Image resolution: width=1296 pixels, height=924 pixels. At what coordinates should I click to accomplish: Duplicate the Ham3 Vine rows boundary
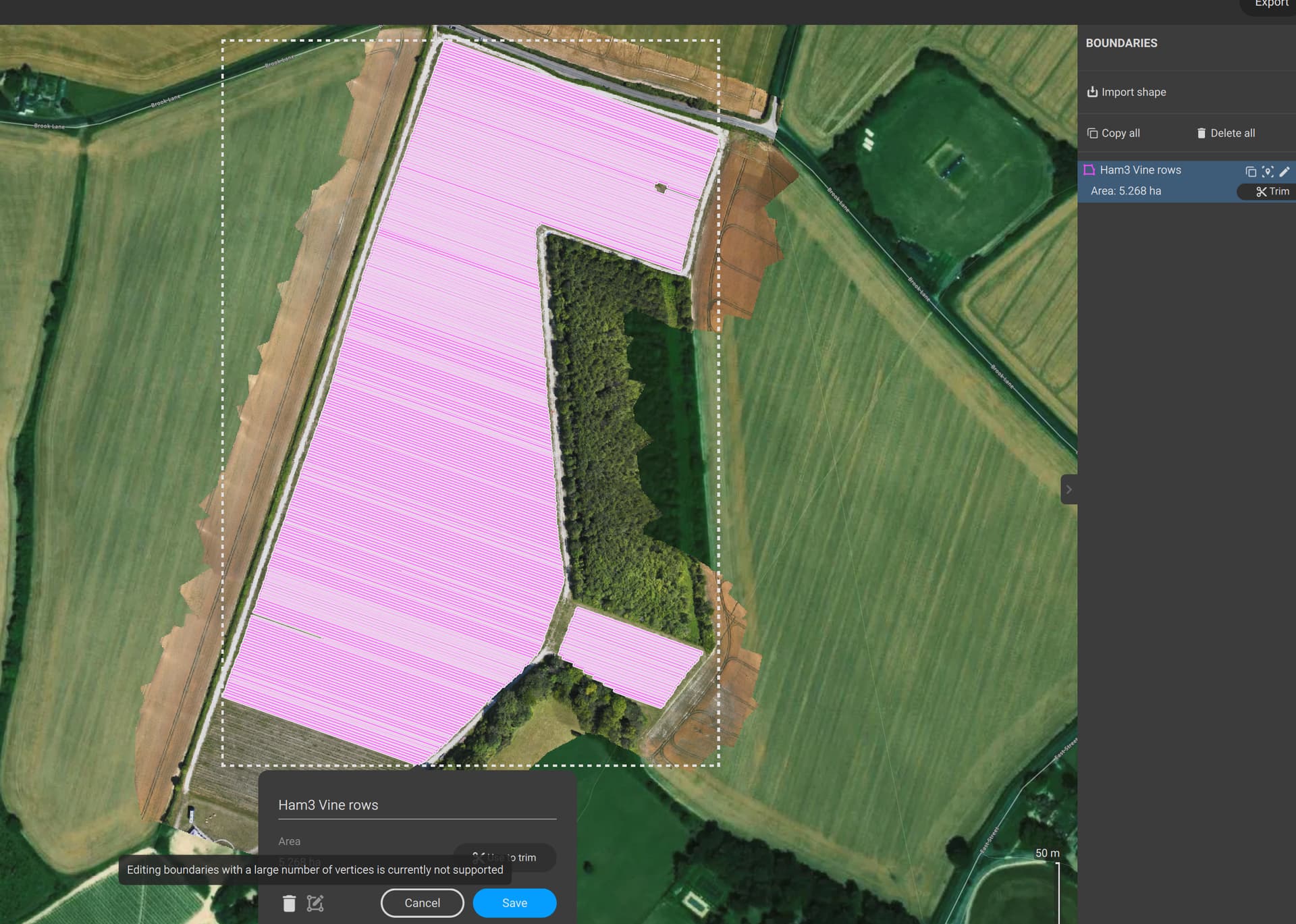click(1250, 171)
